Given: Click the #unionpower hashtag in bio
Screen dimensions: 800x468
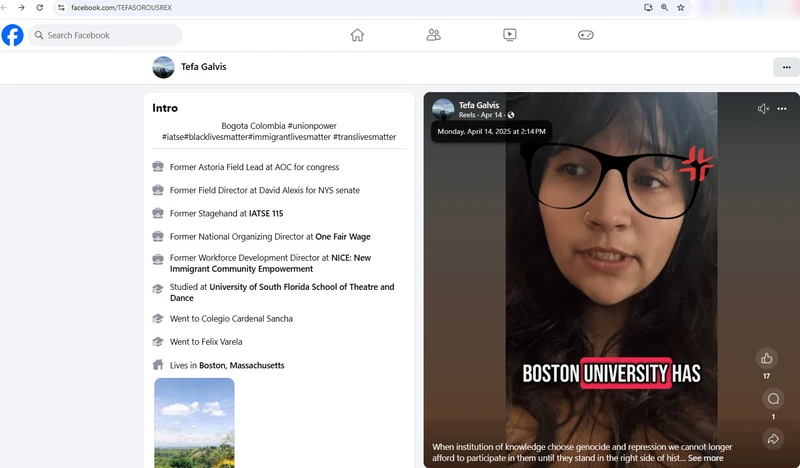Looking at the screenshot, I should click(x=312, y=126).
